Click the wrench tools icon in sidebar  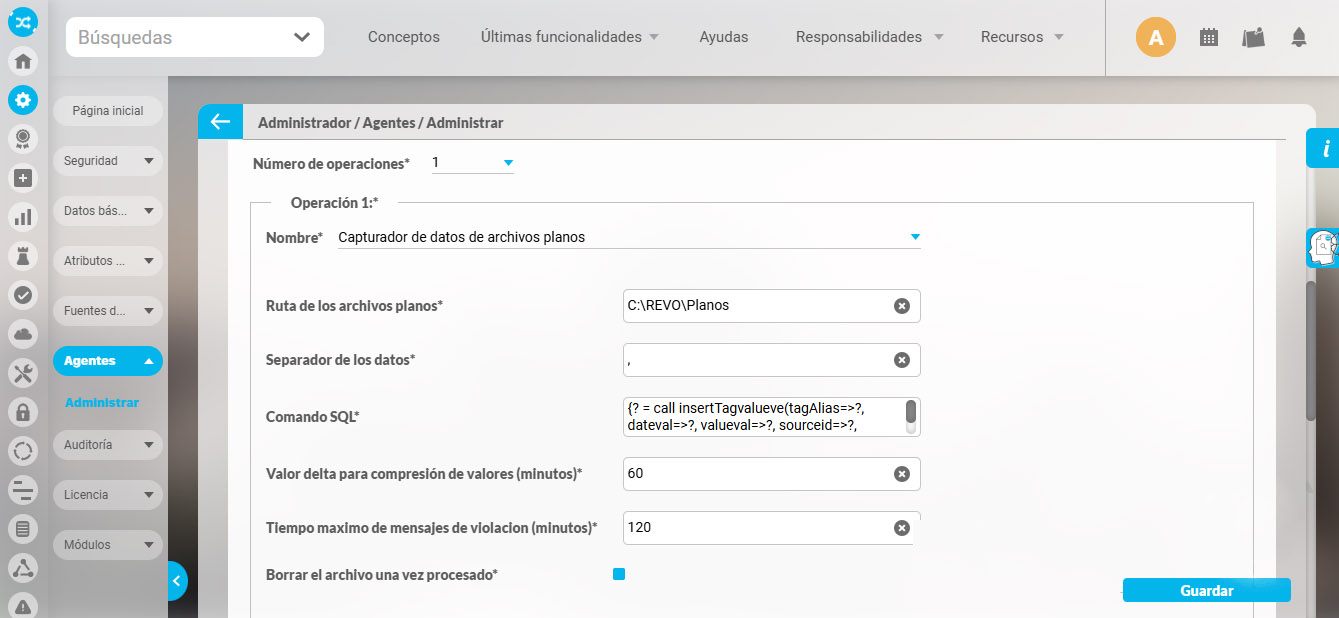click(23, 373)
